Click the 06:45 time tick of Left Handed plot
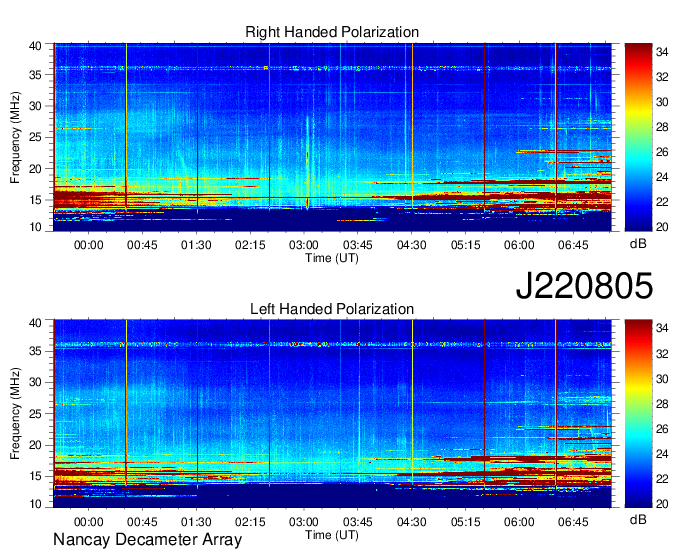Image resolution: width=680 pixels, height=552 pixels. (573, 522)
